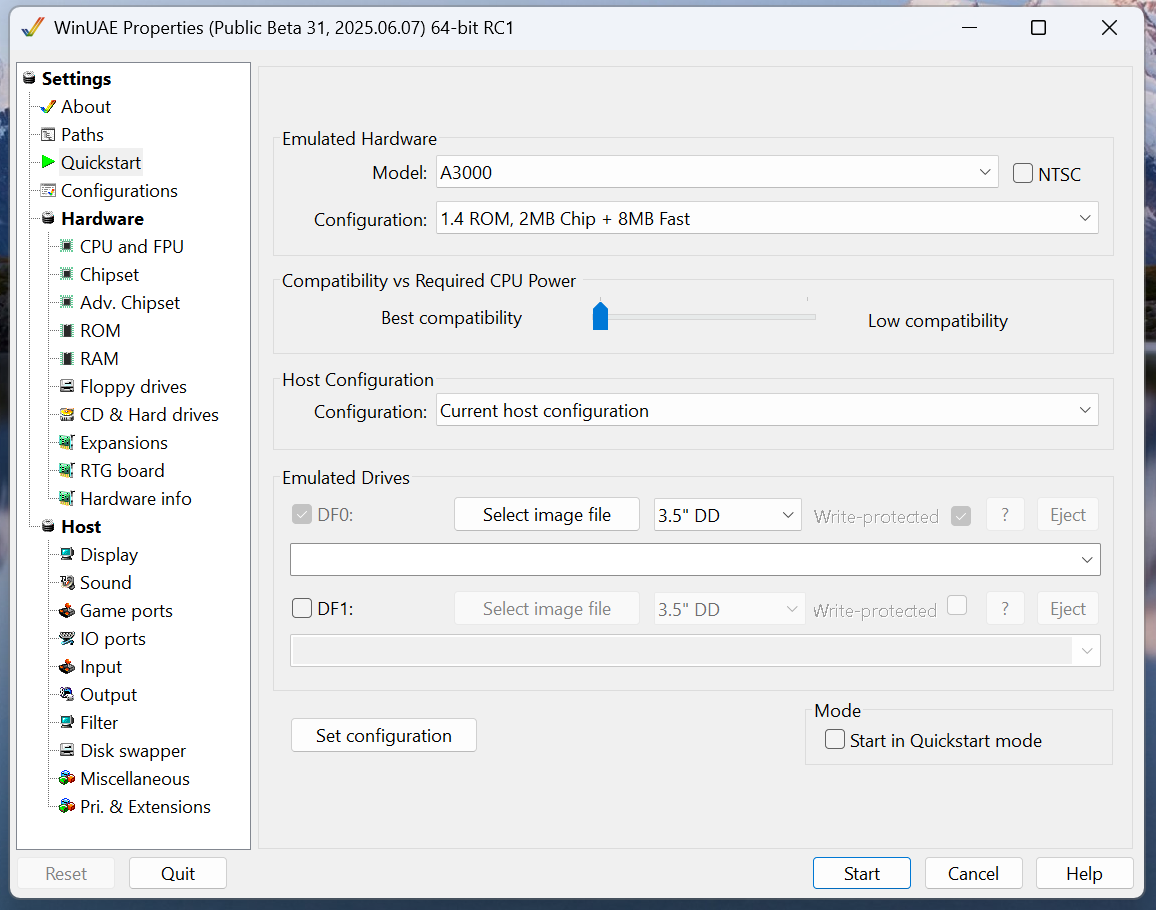Open the Host Configuration dropdown
The height and width of the screenshot is (910, 1156).
click(767, 410)
